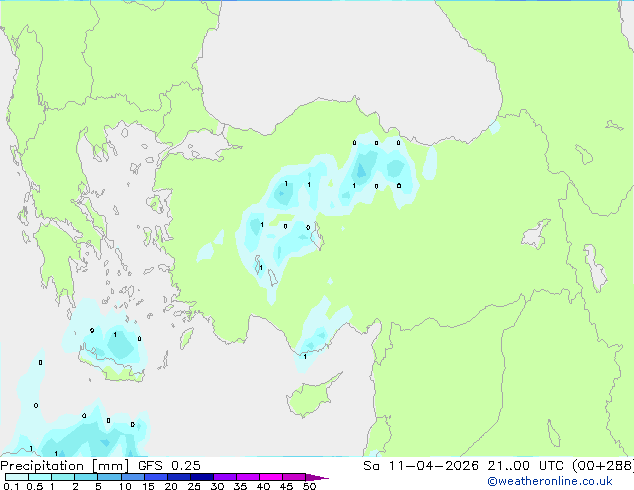The height and width of the screenshot is (490, 634).
Task: Click the "Sa 11-04-2026" date text
Action: (421, 466)
